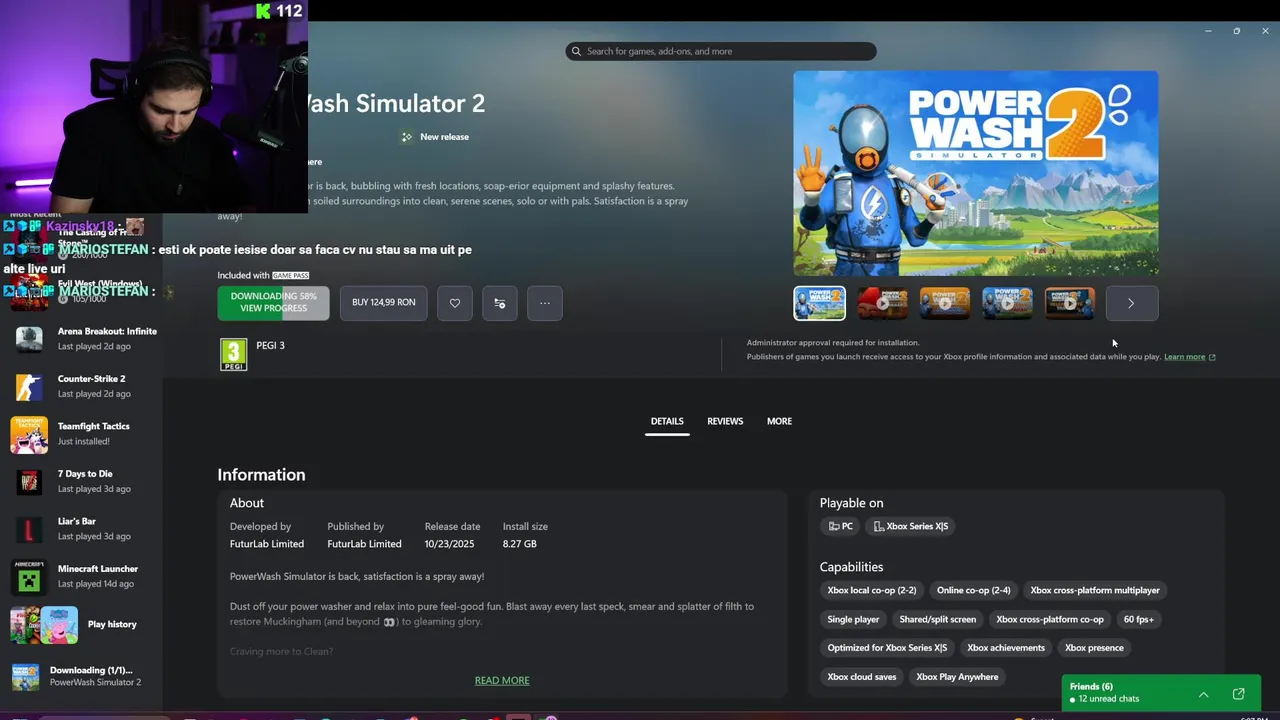This screenshot has height=720, width=1280.
Task: Open the Liar's Bar icon in the sidebar
Action: (x=29, y=529)
